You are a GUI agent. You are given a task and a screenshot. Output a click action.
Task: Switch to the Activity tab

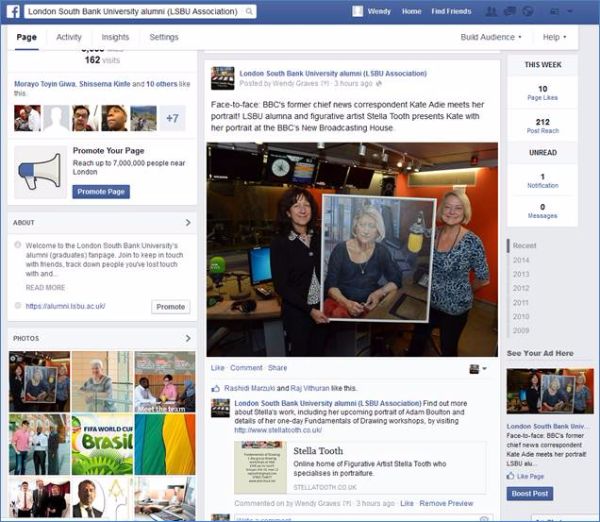[69, 37]
